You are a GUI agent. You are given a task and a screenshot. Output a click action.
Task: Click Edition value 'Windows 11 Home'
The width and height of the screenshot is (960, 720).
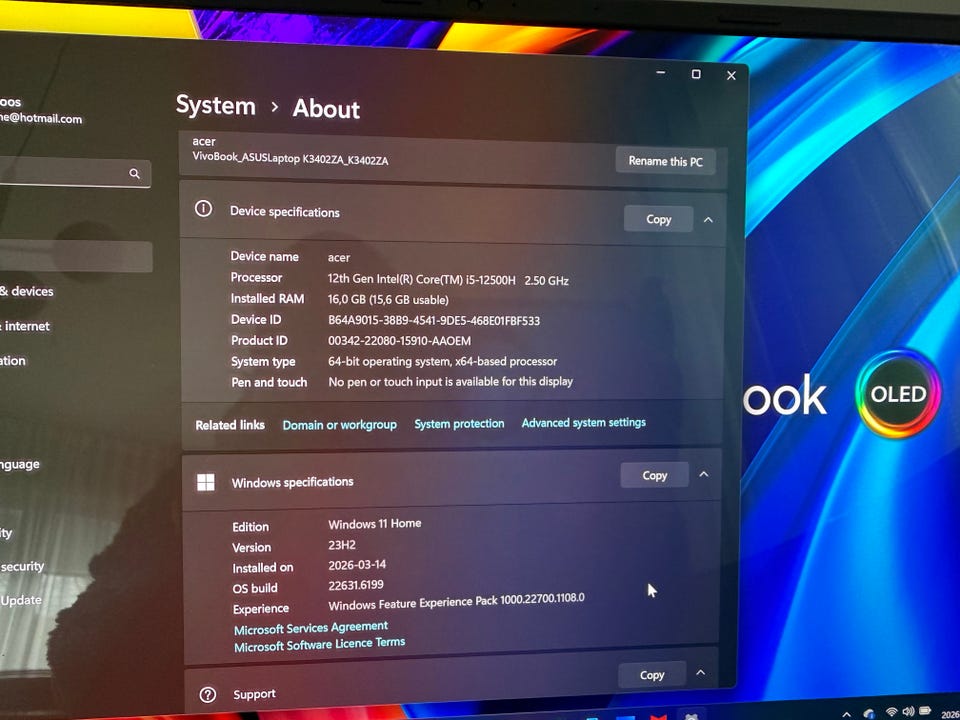(x=375, y=523)
